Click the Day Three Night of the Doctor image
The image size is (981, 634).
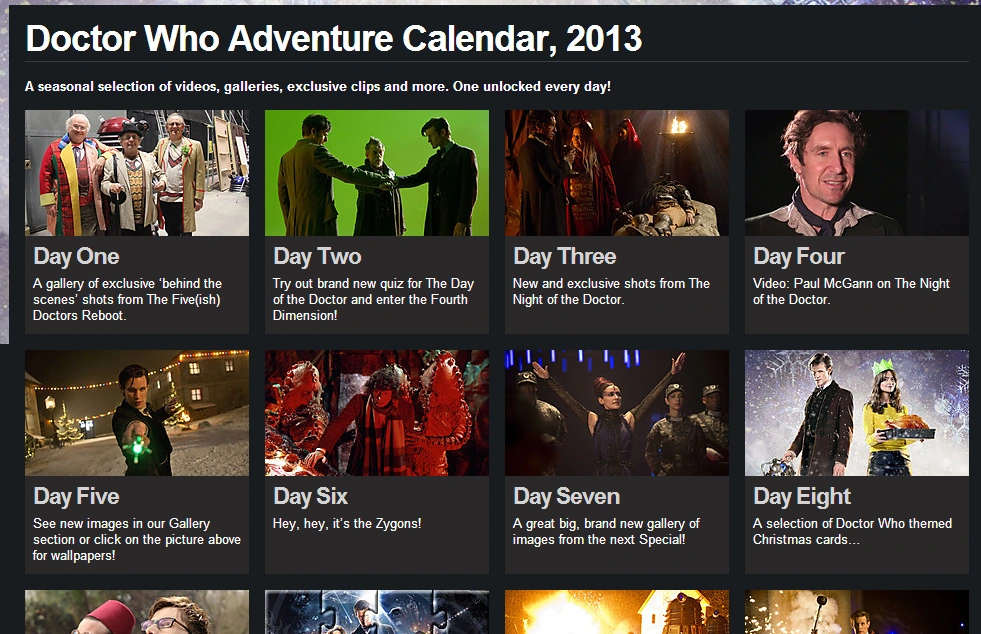click(x=617, y=173)
